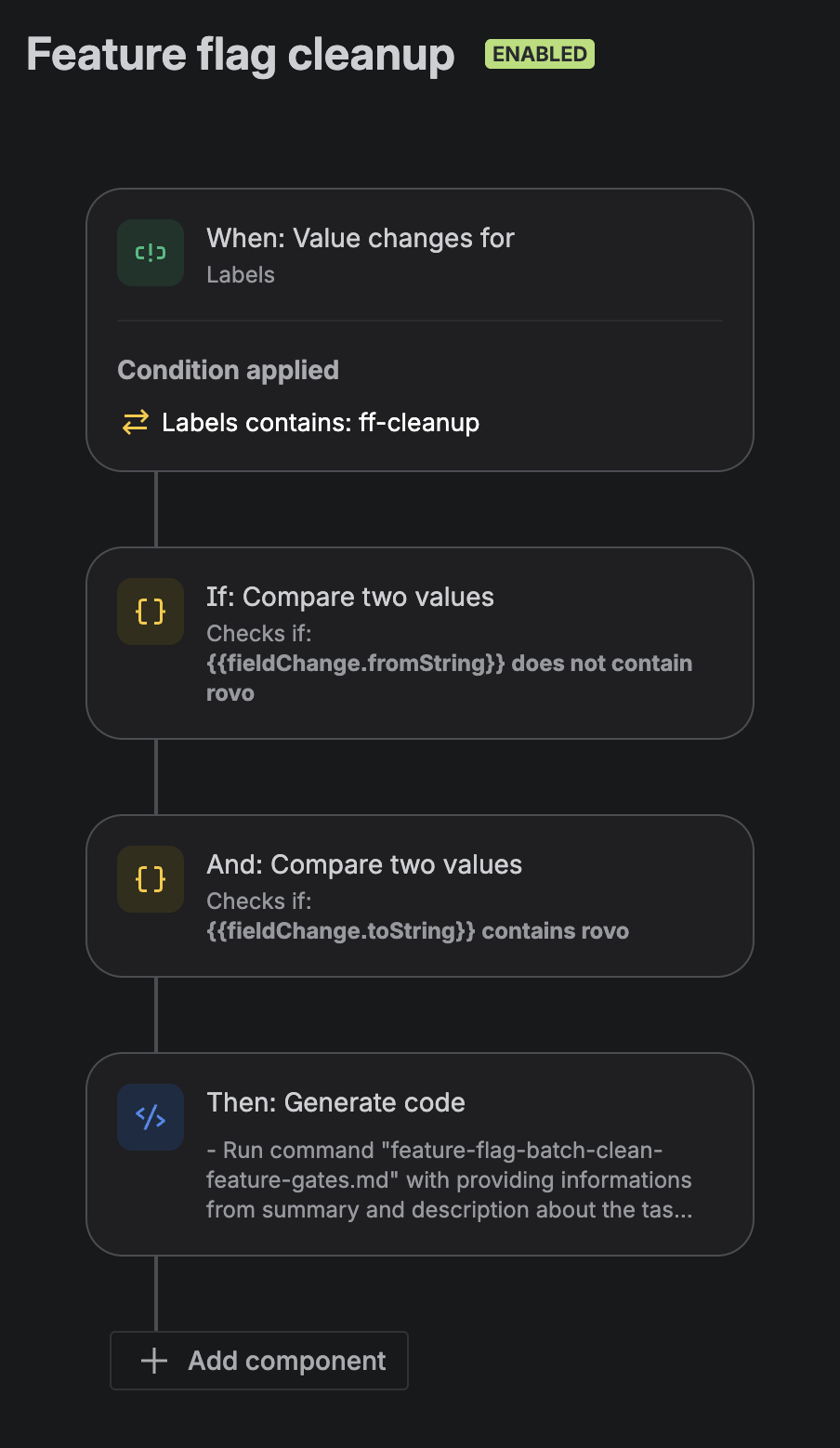Click the Feature flag cleanup rule title

click(x=241, y=54)
